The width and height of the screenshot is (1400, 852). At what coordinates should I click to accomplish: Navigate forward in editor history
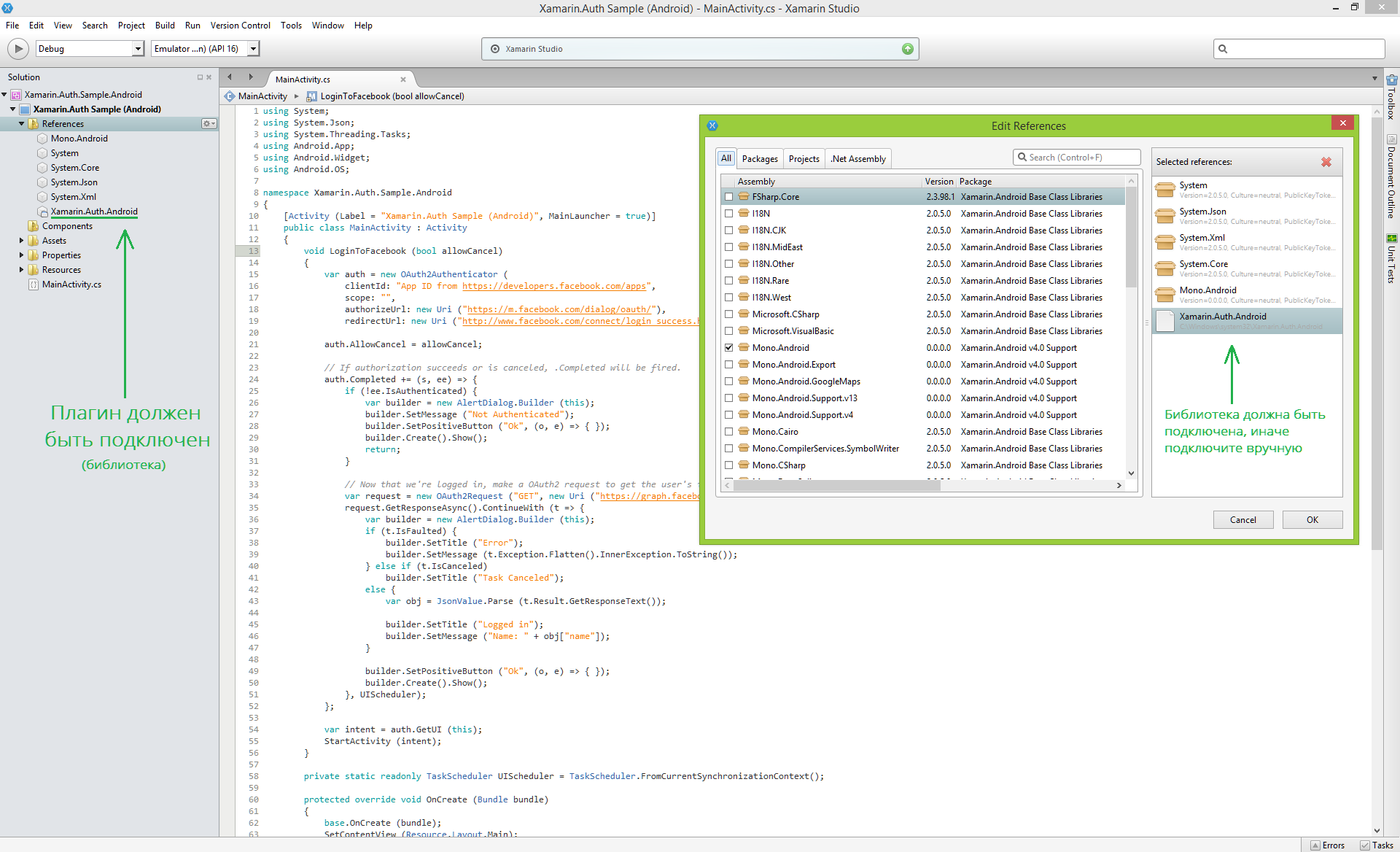(x=251, y=77)
